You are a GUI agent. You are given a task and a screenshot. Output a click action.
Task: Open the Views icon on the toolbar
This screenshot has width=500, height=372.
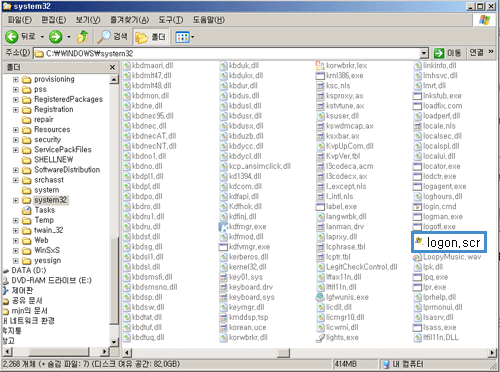(x=182, y=37)
